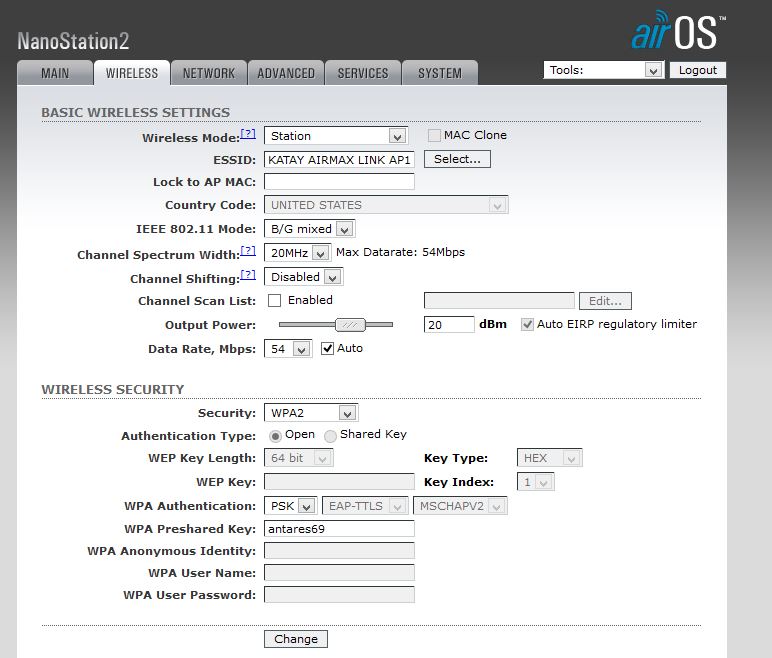Screen dimensions: 772x658
Task: Open the SERVICES tab
Action: 363,73
